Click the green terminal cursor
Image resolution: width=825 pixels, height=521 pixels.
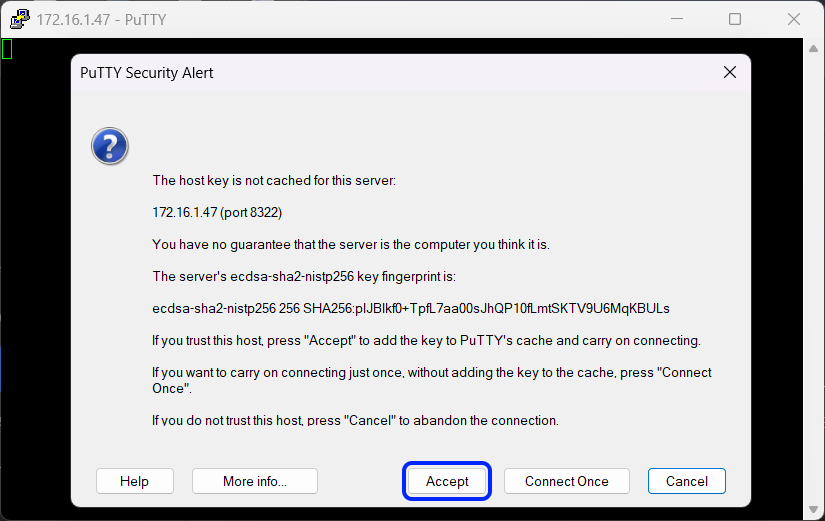point(7,49)
